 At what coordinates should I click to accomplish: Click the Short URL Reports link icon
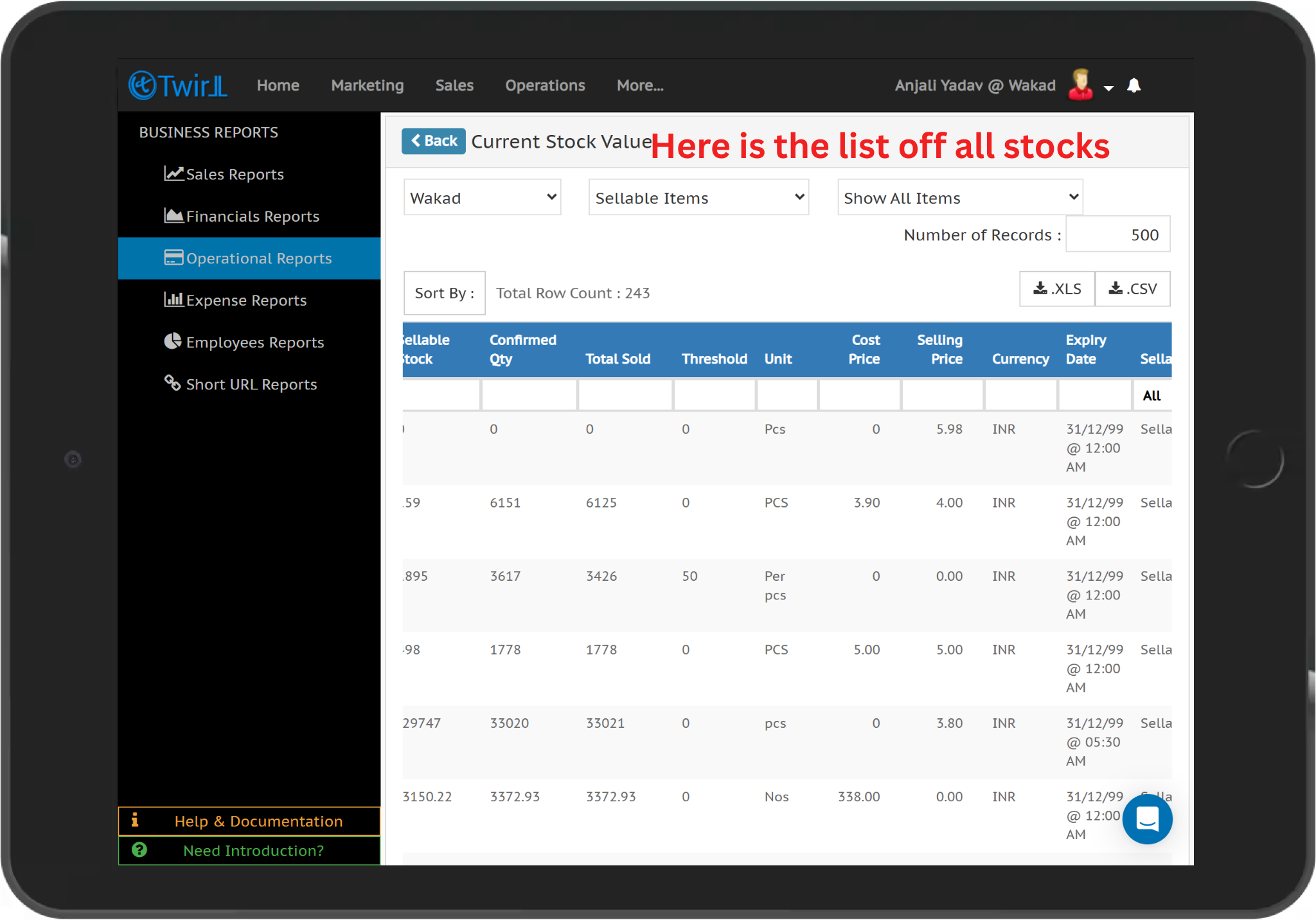[x=172, y=383]
